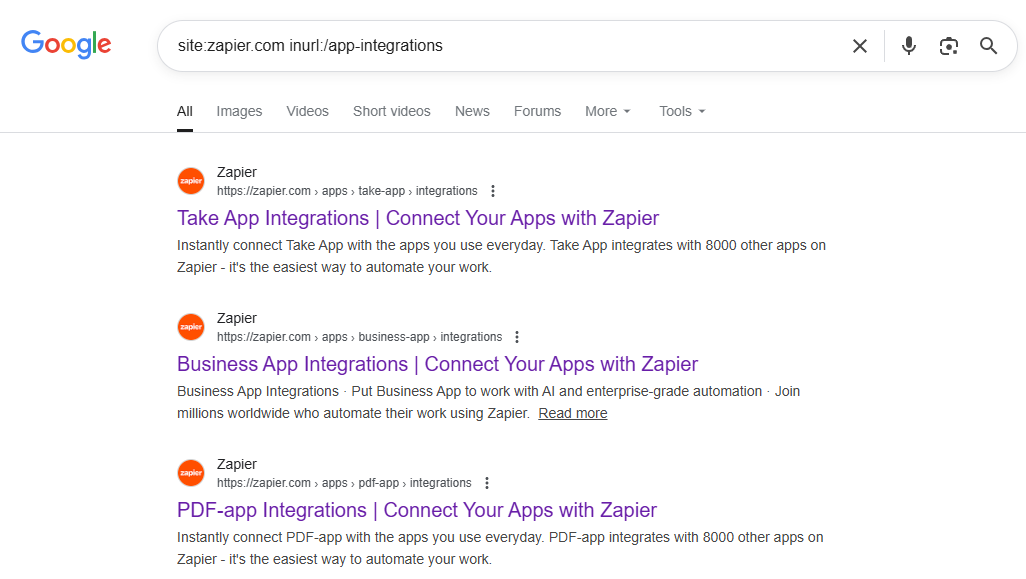1026x579 pixels.
Task: Expand the Tools dropdown
Action: pyautogui.click(x=682, y=111)
